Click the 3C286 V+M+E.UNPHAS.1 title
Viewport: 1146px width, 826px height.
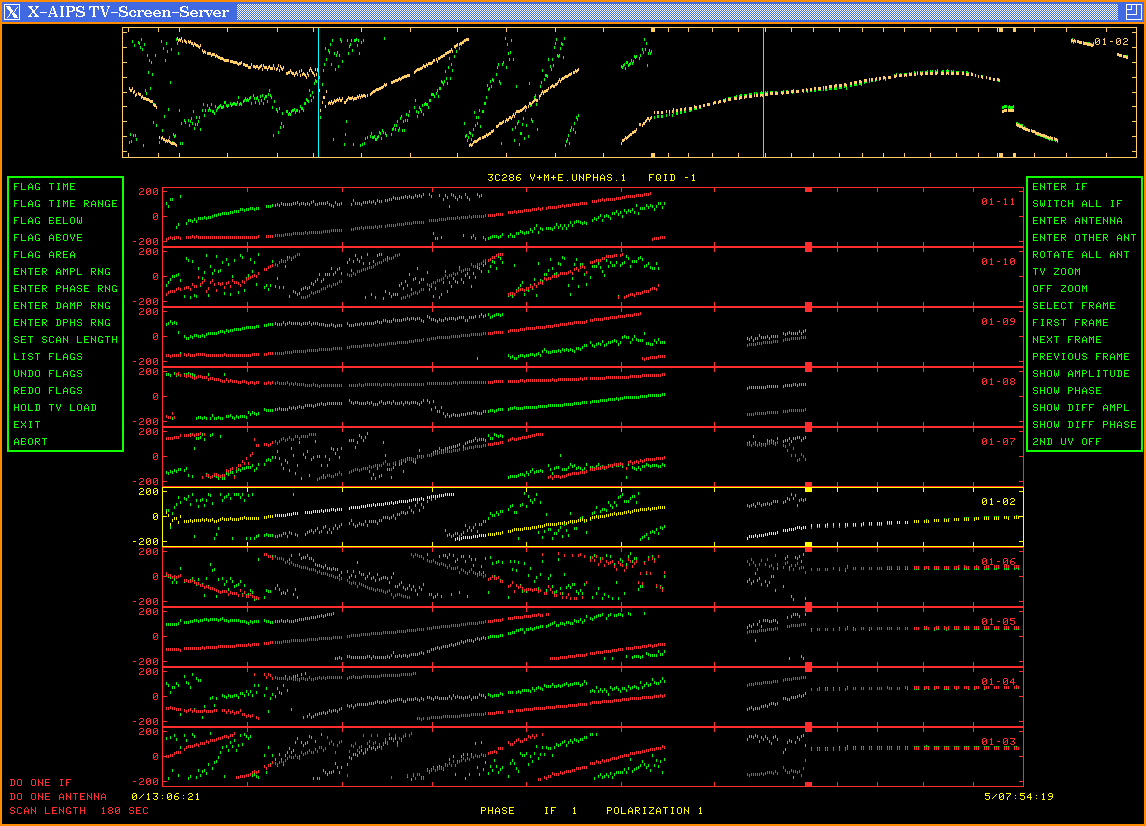coord(557,178)
